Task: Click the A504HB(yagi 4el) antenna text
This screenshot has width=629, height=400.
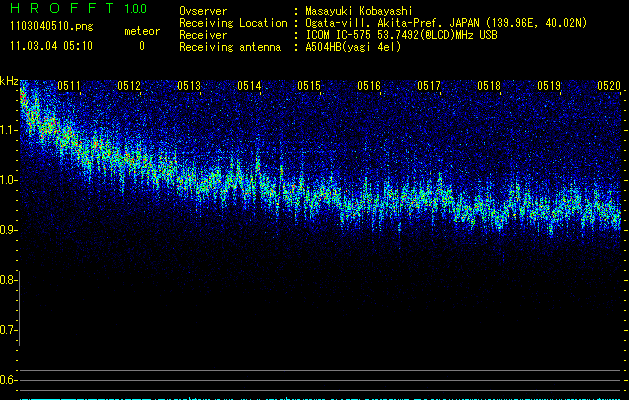Action: pyautogui.click(x=353, y=47)
